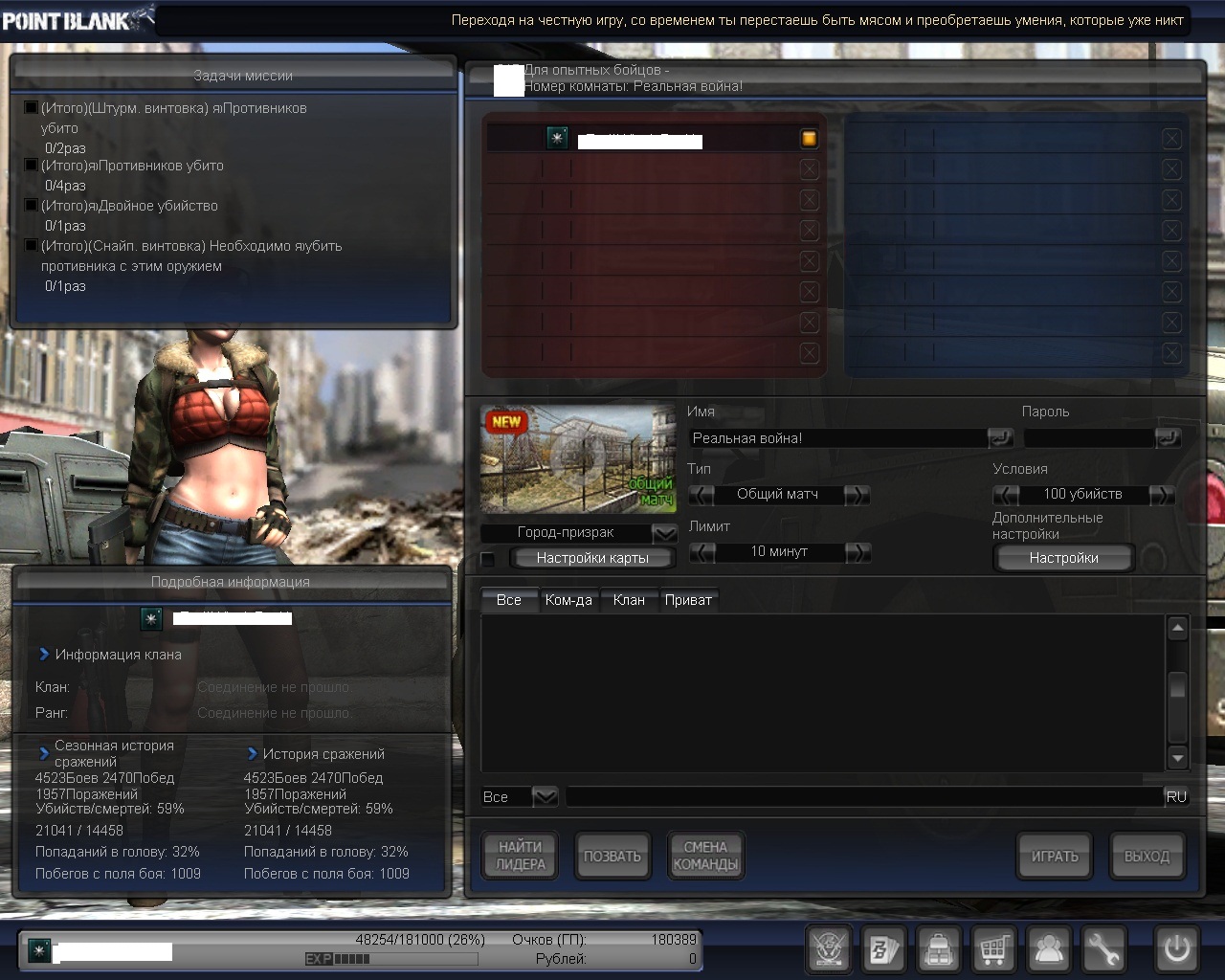
Task: Open the community friends icon
Action: (1049, 949)
